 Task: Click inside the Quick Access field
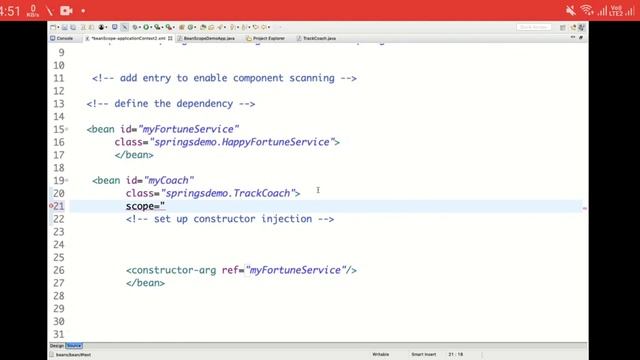(x=533, y=27)
